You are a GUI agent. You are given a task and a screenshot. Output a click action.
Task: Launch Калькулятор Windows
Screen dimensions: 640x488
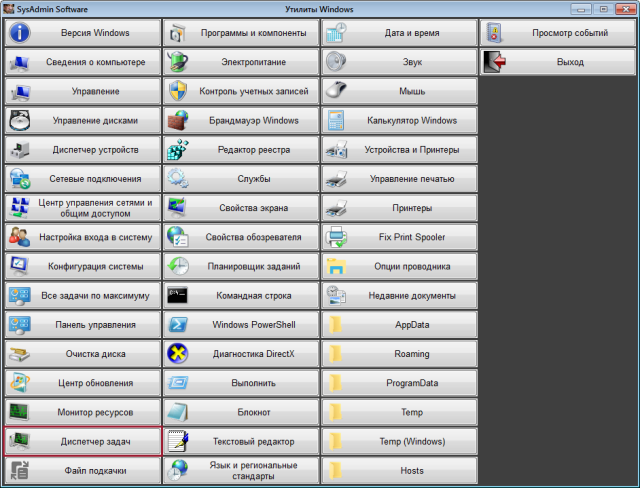(398, 121)
